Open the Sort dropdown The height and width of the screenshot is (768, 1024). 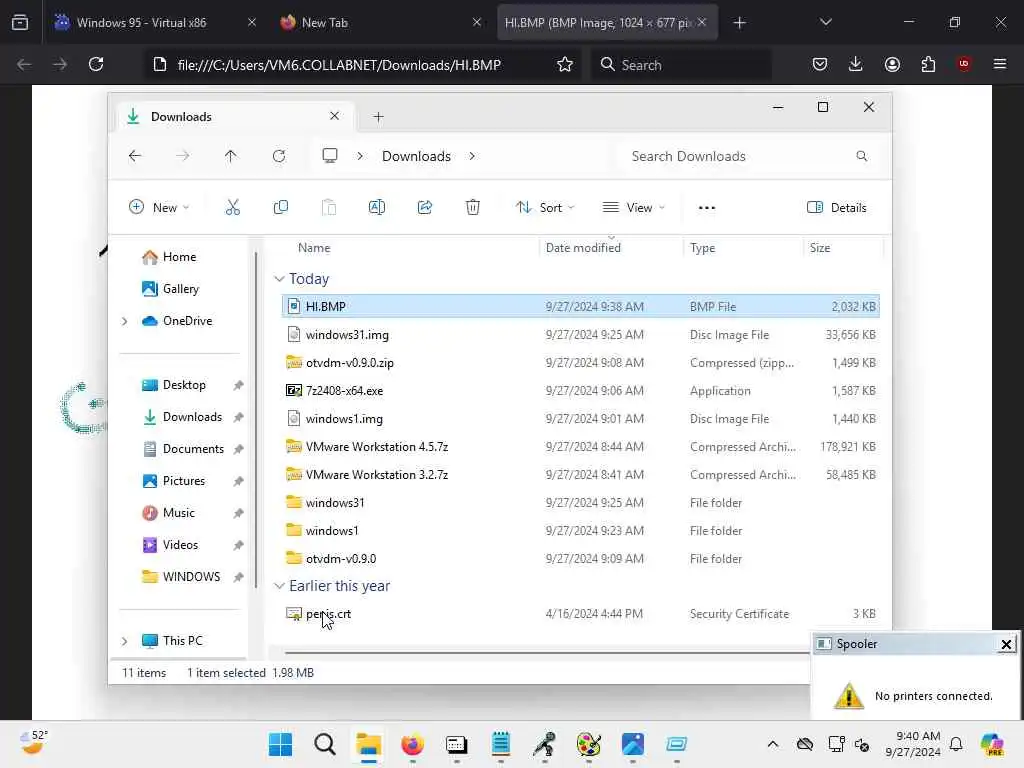tap(545, 208)
